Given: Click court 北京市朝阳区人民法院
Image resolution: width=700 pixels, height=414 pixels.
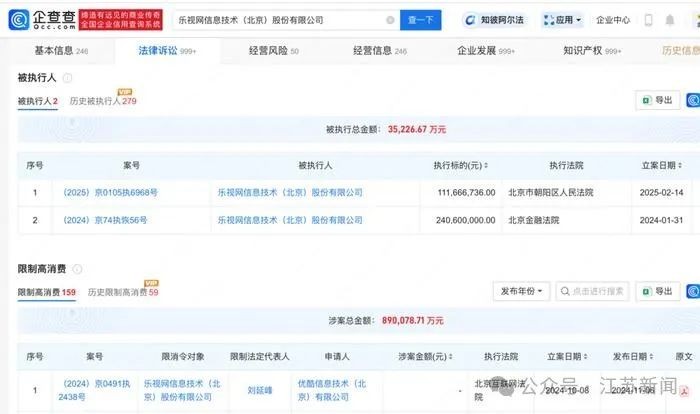Looking at the screenshot, I should pyautogui.click(x=551, y=192).
